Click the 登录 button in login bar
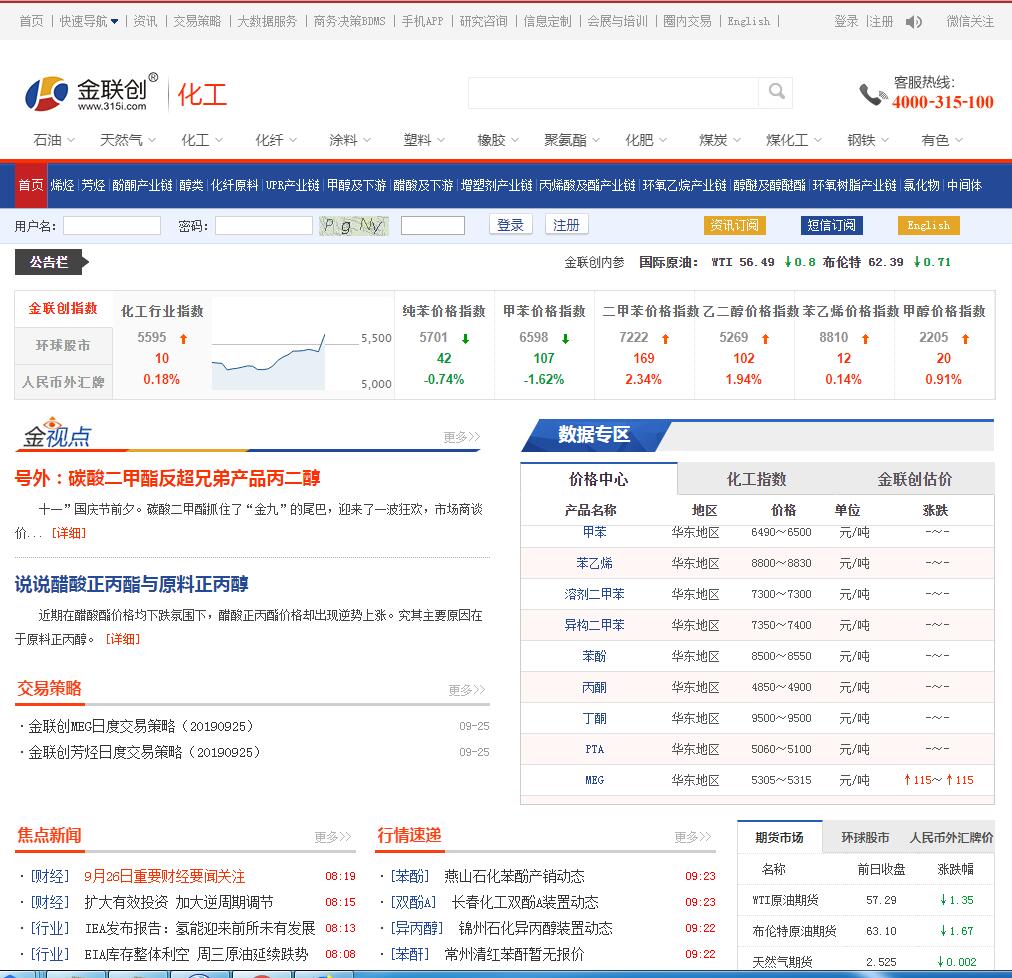Screen dimensions: 1012x978 511,225
